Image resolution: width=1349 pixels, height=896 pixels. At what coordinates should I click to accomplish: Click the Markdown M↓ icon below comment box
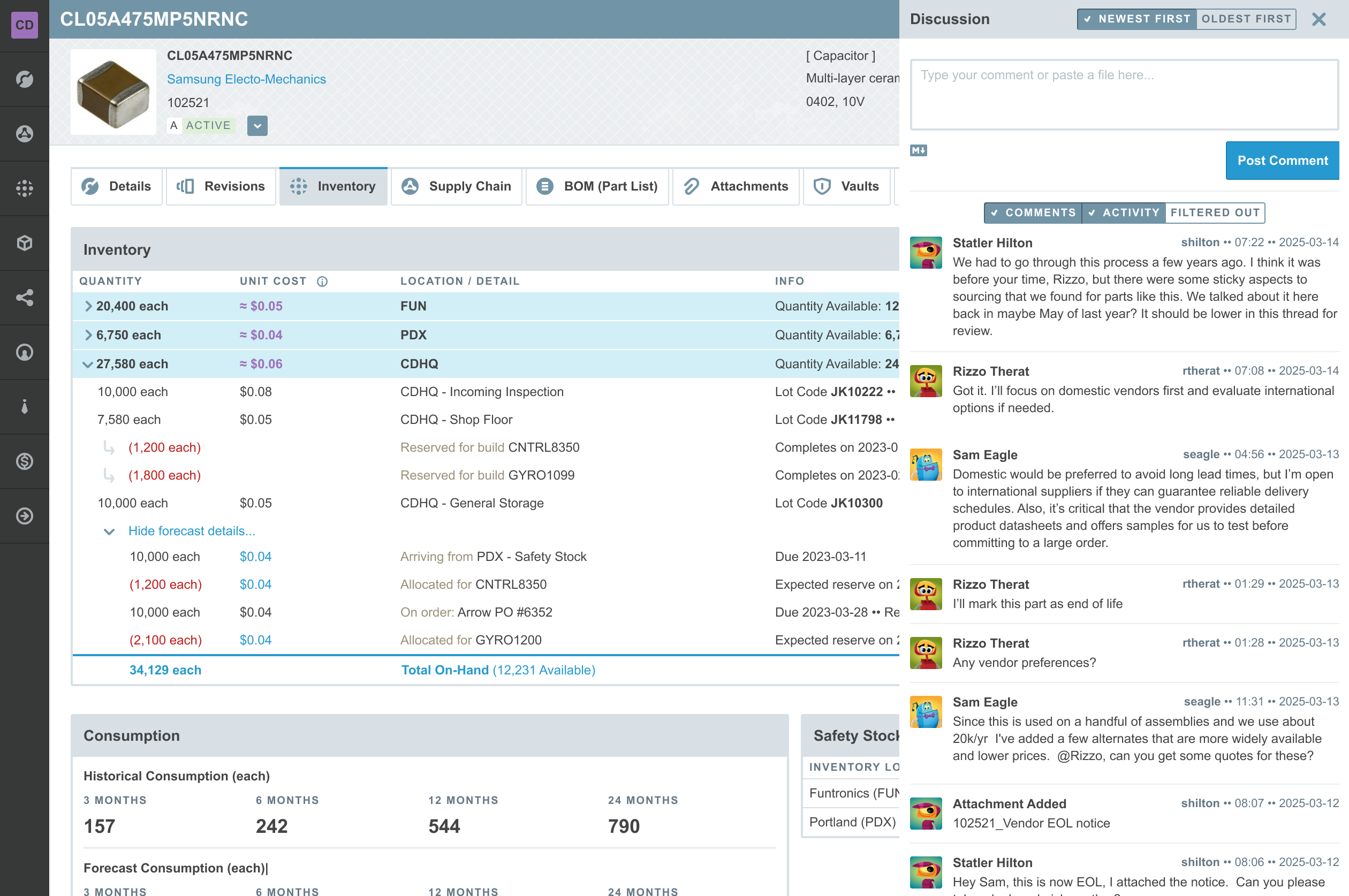click(918, 150)
